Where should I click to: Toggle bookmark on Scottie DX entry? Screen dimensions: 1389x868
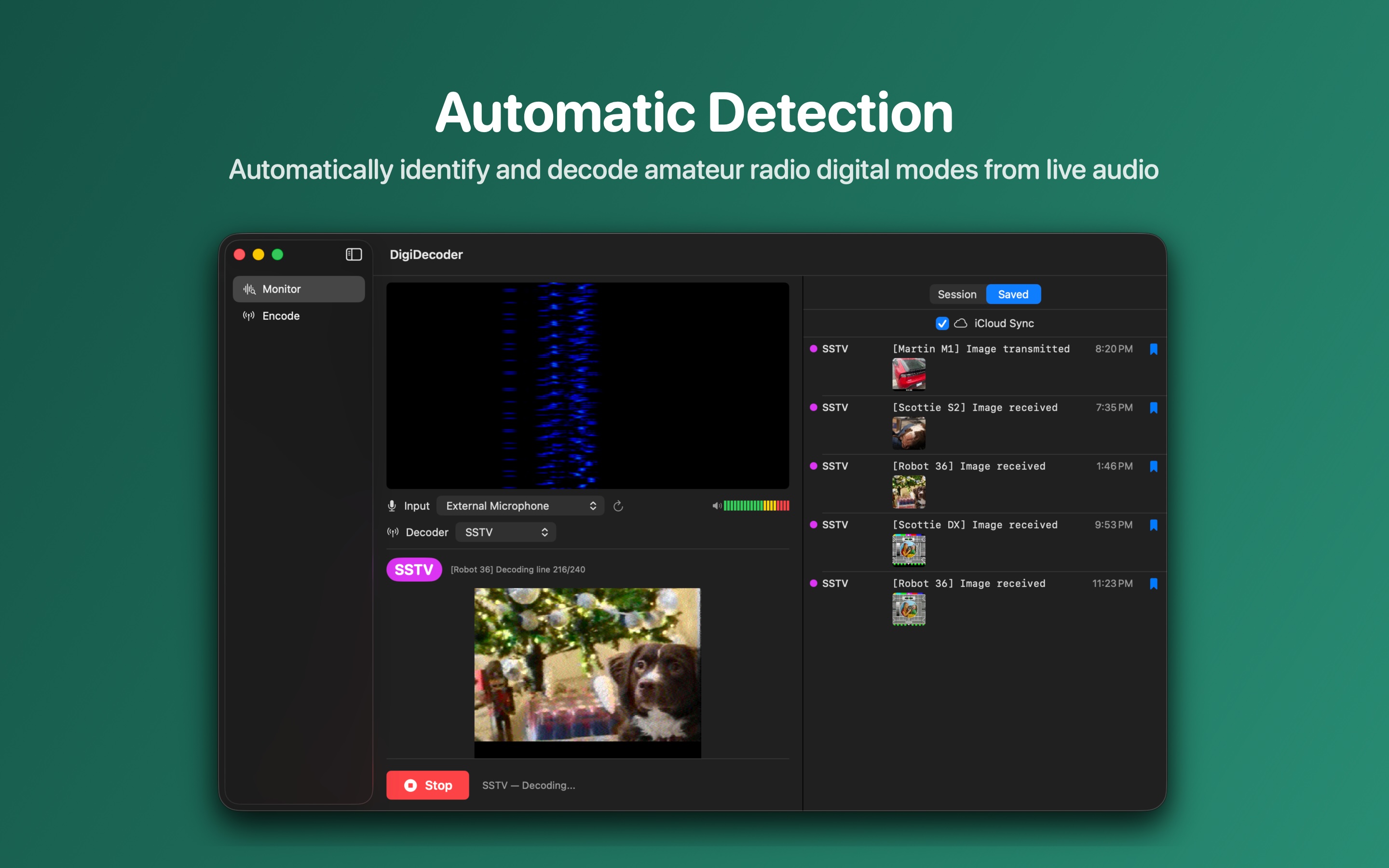pos(1154,525)
